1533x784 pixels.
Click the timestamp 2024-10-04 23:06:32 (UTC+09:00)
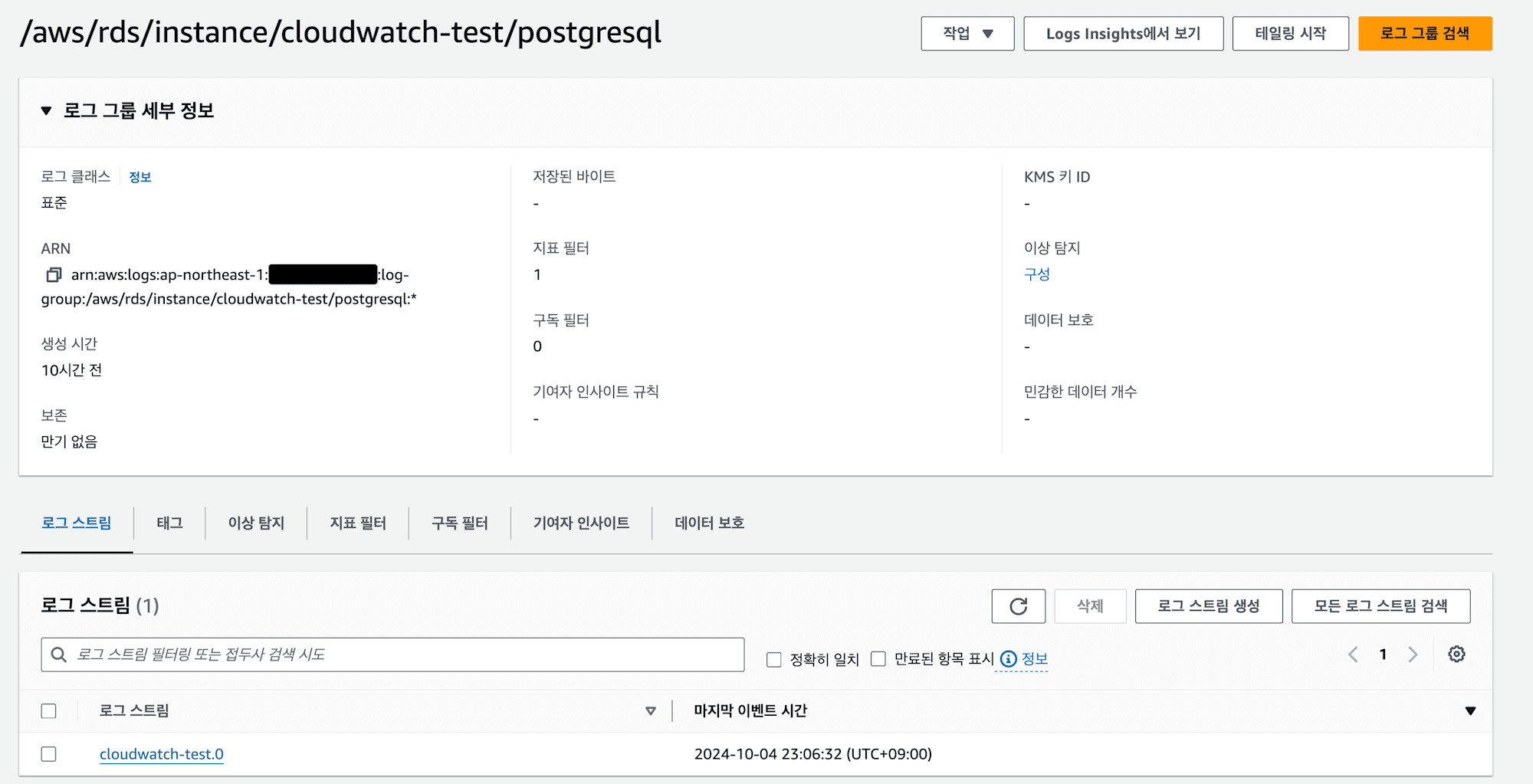(x=813, y=754)
